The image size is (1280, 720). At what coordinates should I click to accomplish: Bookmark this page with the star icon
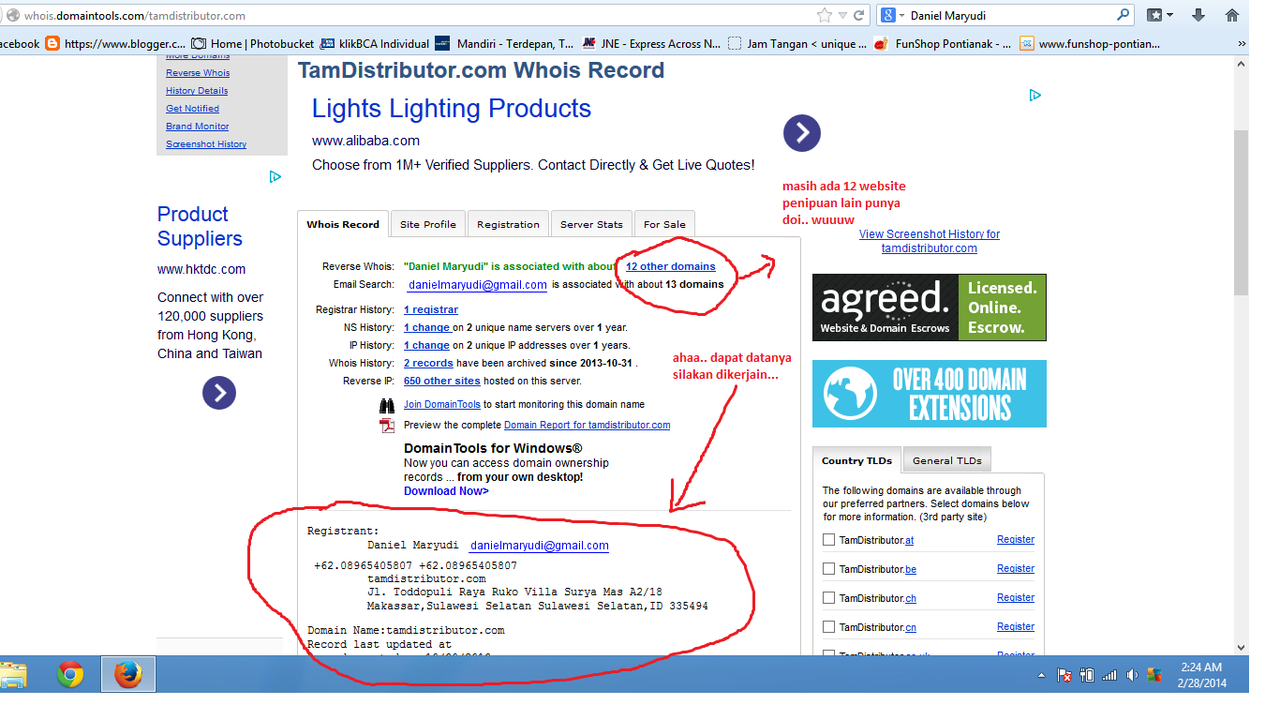click(x=824, y=15)
